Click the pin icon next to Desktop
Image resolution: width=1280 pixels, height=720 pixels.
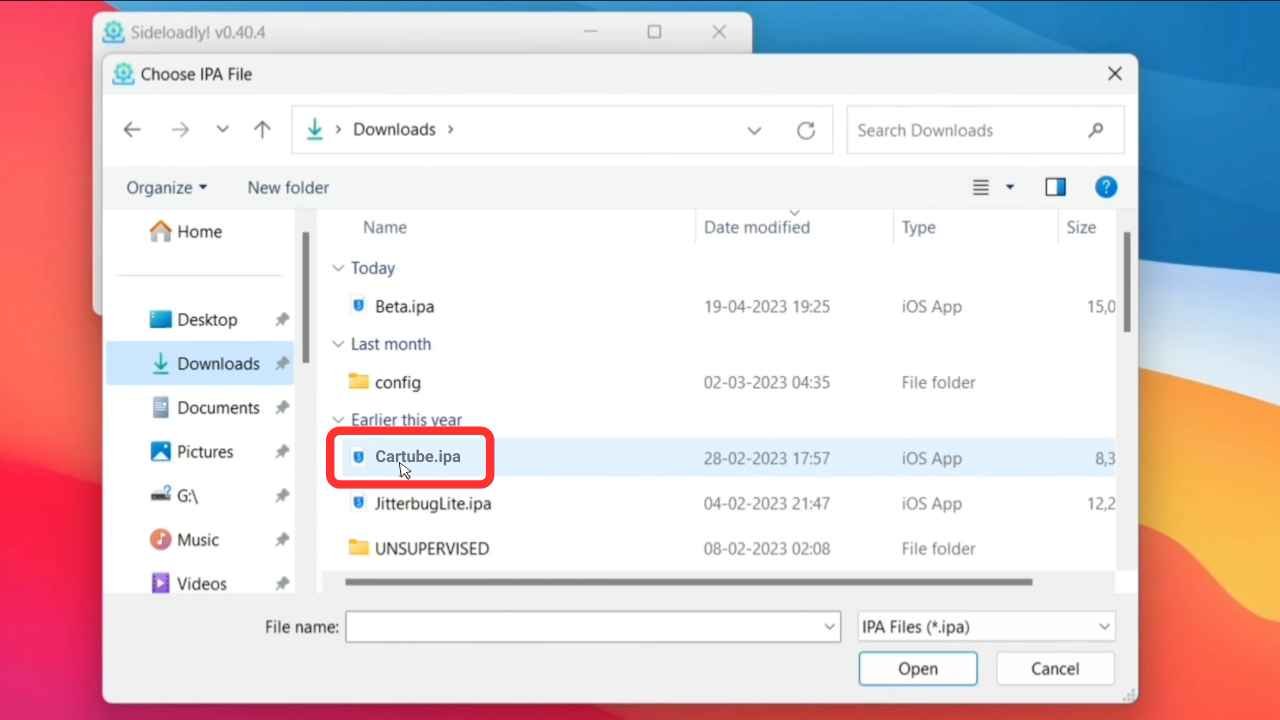(282, 320)
